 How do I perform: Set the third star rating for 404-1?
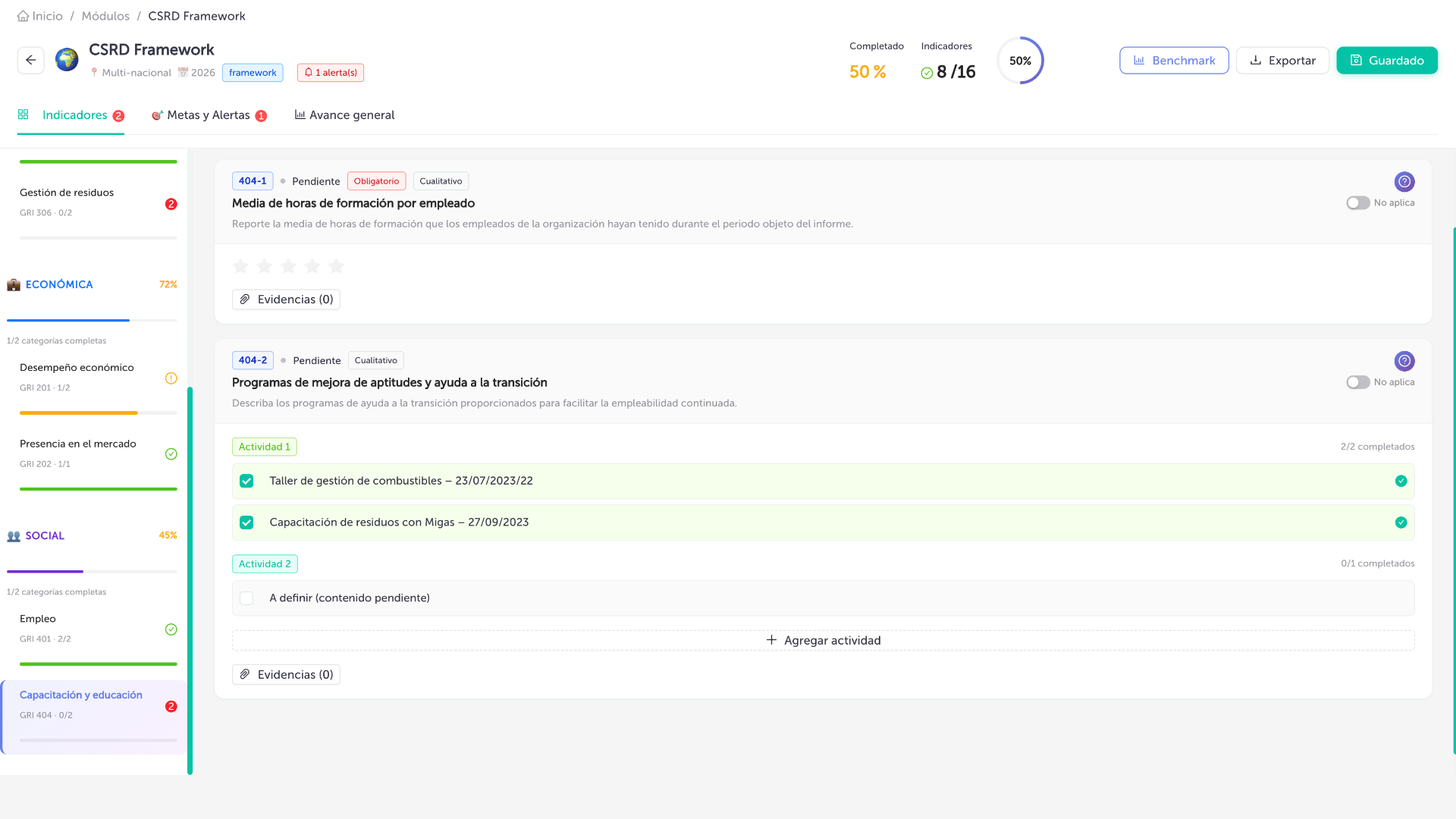[x=288, y=266]
